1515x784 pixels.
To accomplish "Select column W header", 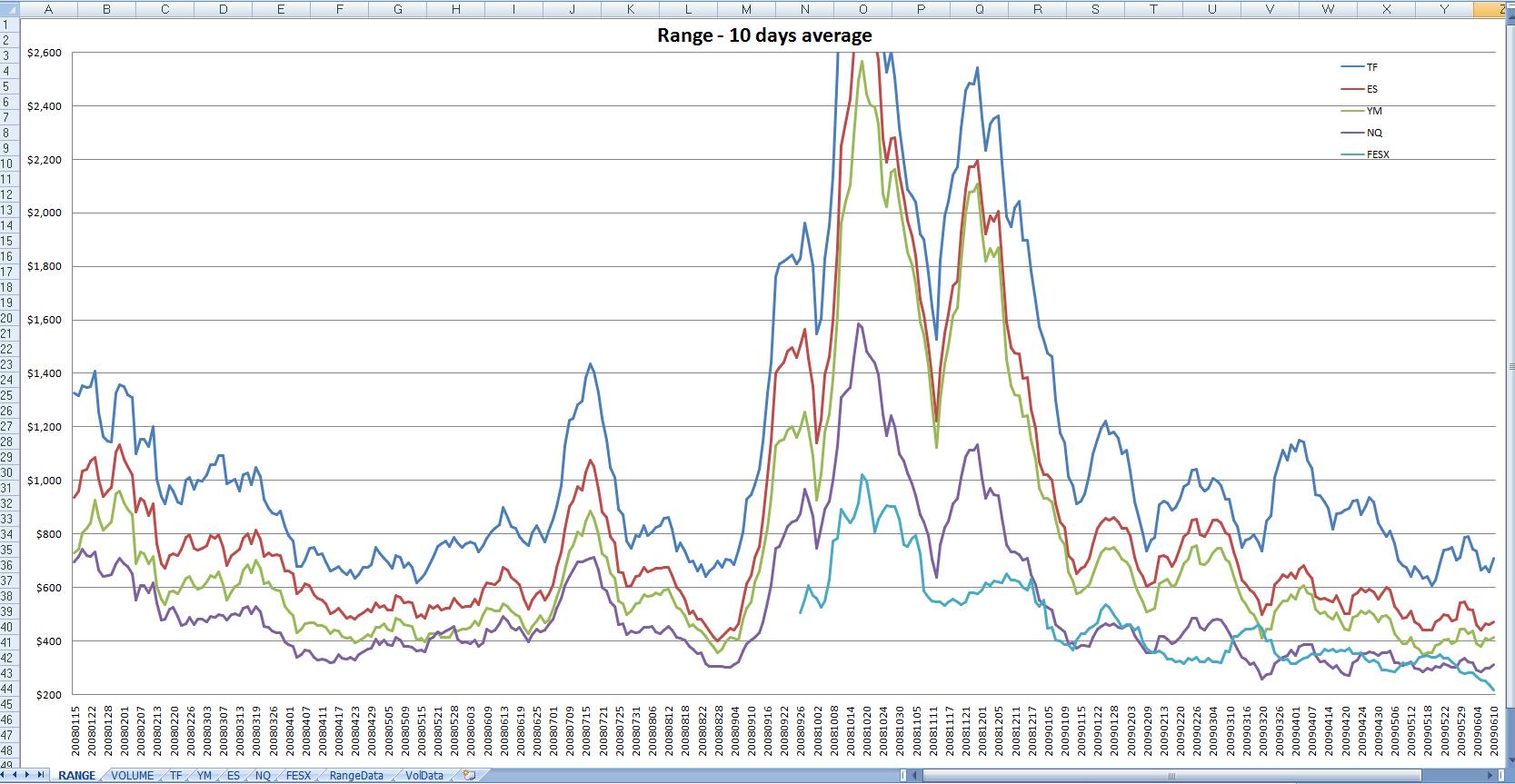I will point(1328,9).
